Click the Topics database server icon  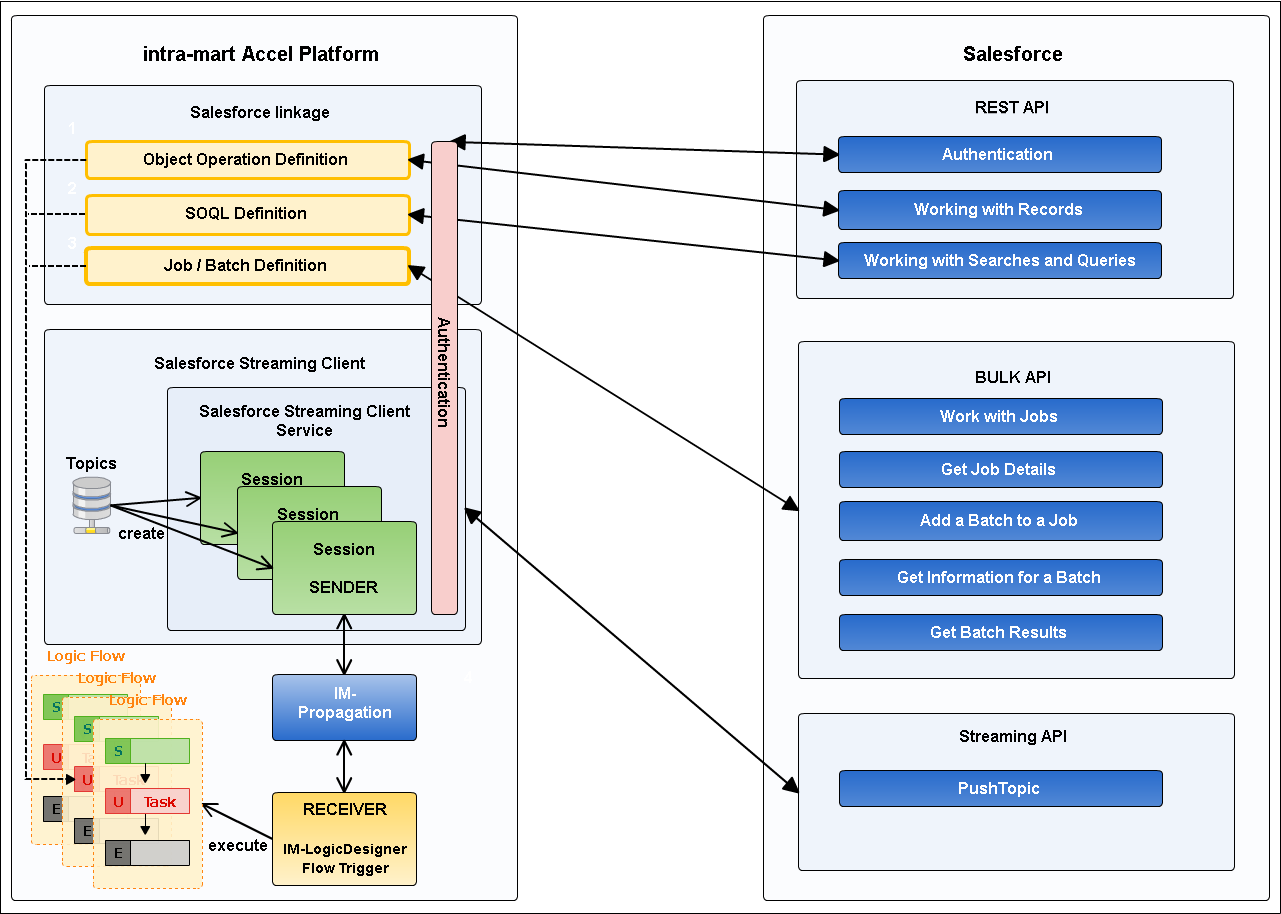click(x=92, y=505)
